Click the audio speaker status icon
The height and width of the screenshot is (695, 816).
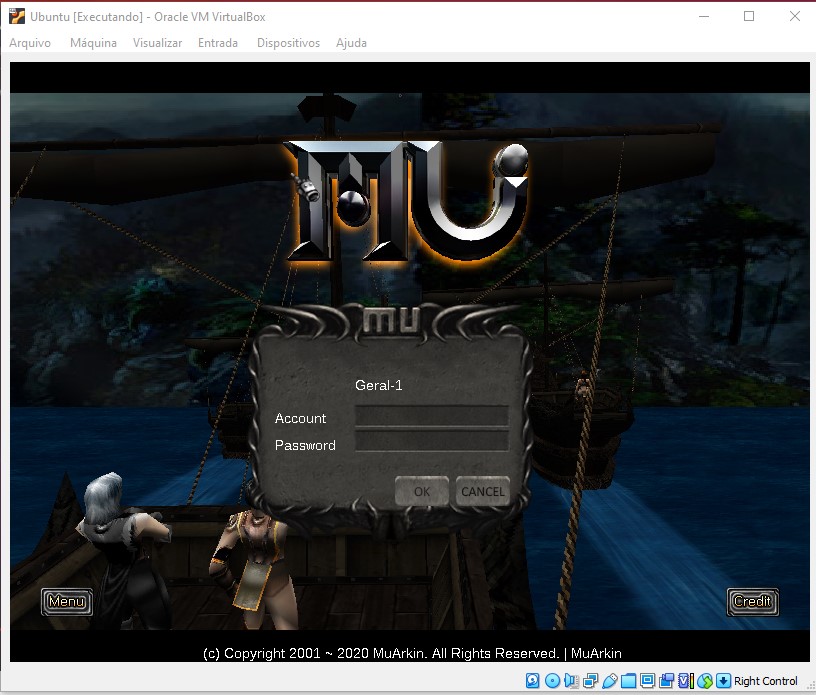point(571,680)
